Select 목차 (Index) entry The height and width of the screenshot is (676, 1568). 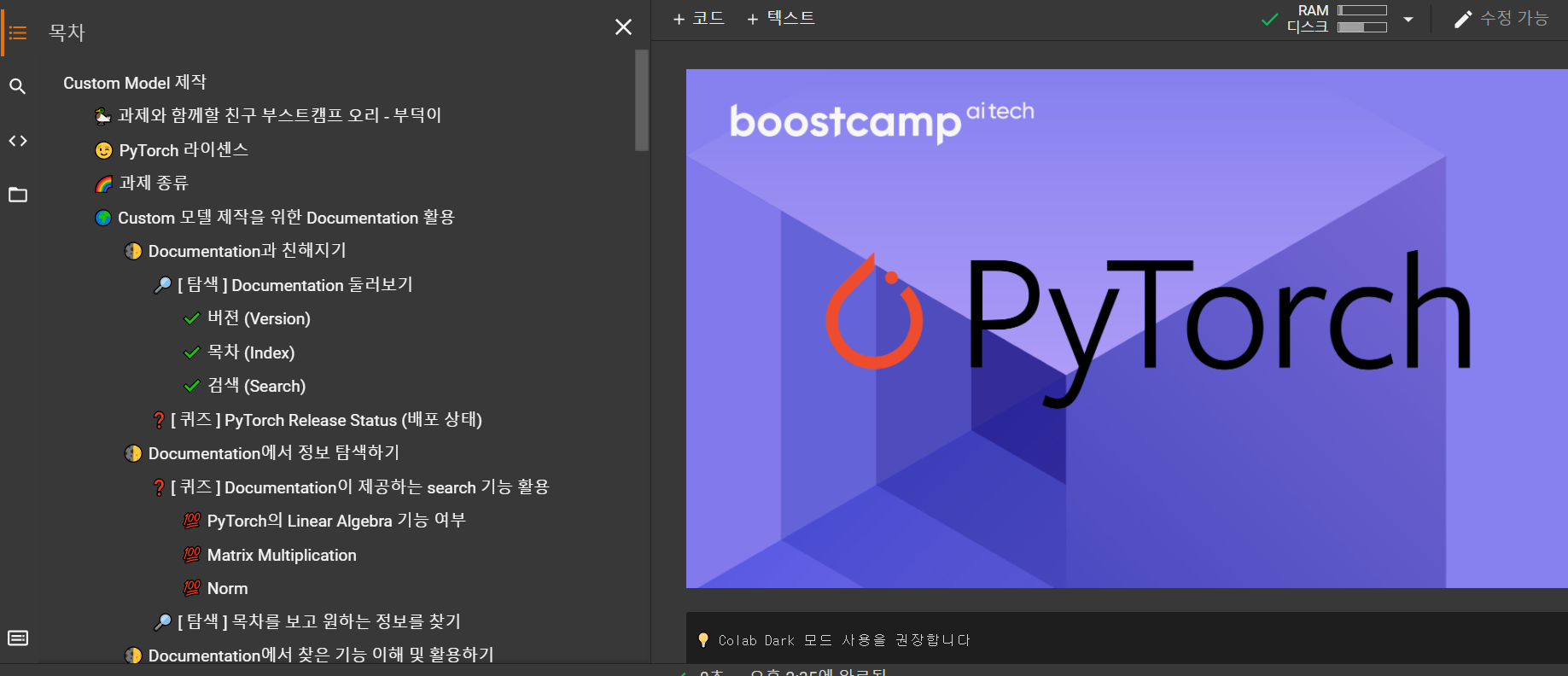click(x=239, y=353)
